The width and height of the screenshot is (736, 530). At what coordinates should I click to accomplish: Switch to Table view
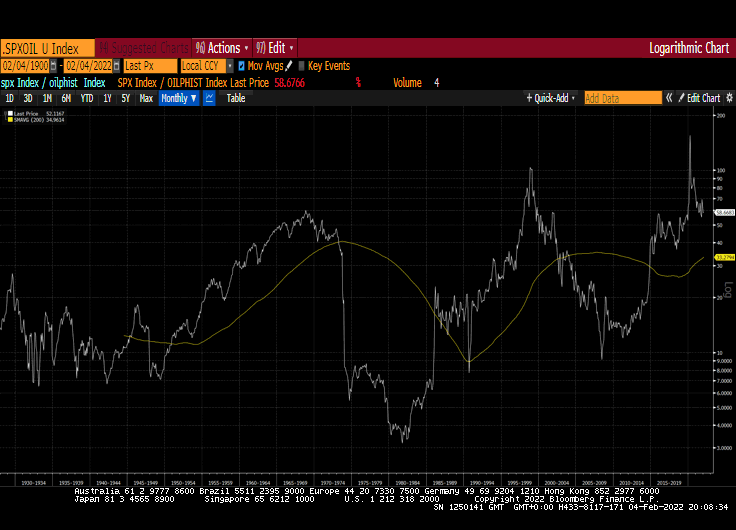coord(236,98)
